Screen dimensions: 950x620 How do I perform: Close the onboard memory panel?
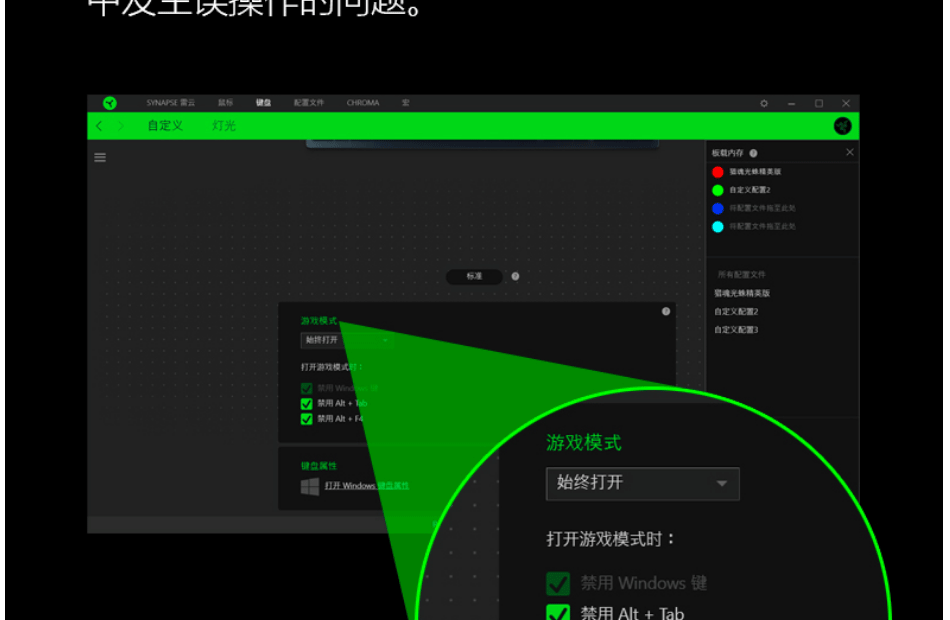[x=850, y=153]
